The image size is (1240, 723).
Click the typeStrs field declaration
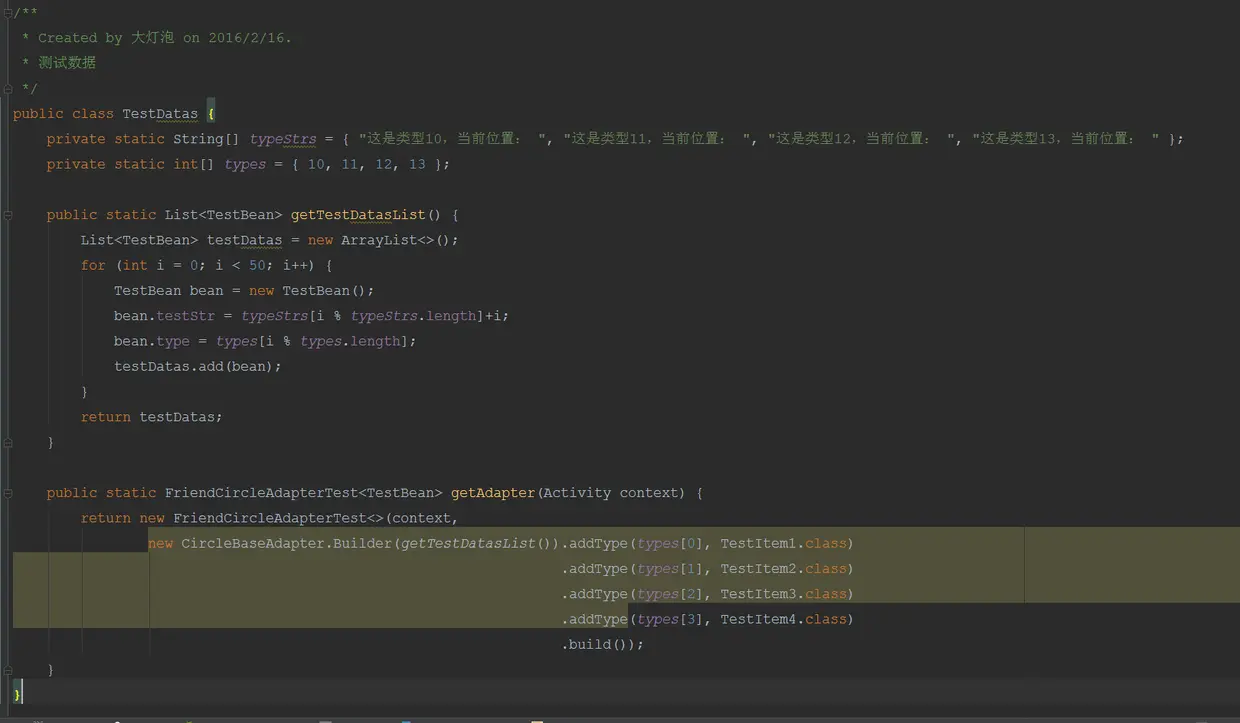coord(283,139)
